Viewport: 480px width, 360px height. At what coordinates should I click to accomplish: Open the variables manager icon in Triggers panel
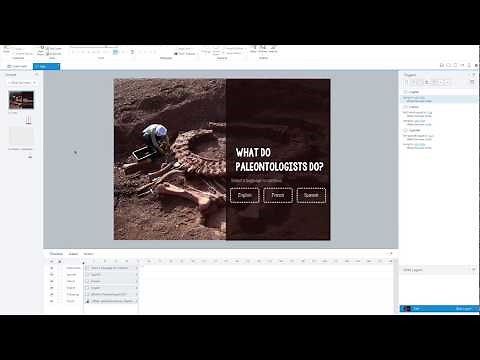click(472, 82)
